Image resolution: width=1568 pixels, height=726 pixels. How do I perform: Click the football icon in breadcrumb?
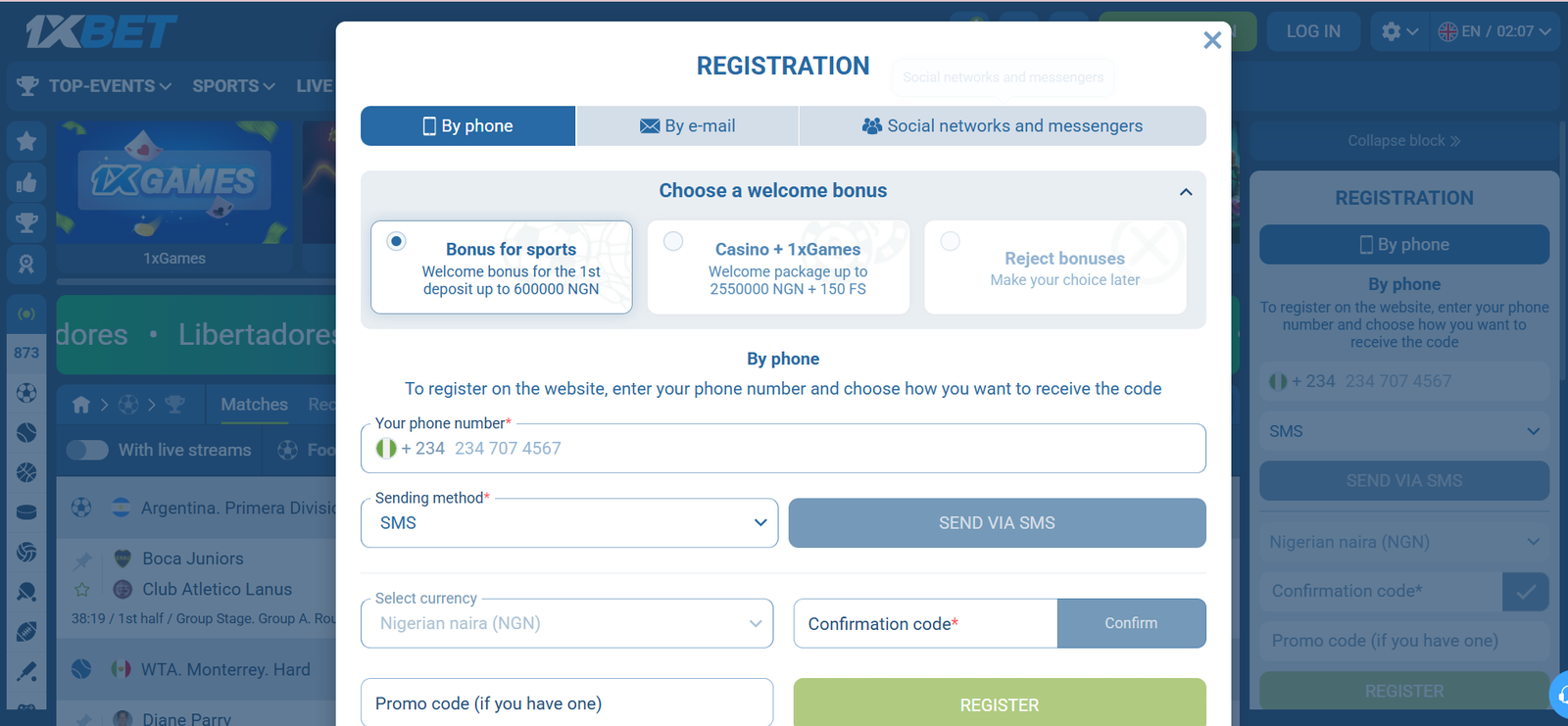click(x=128, y=405)
